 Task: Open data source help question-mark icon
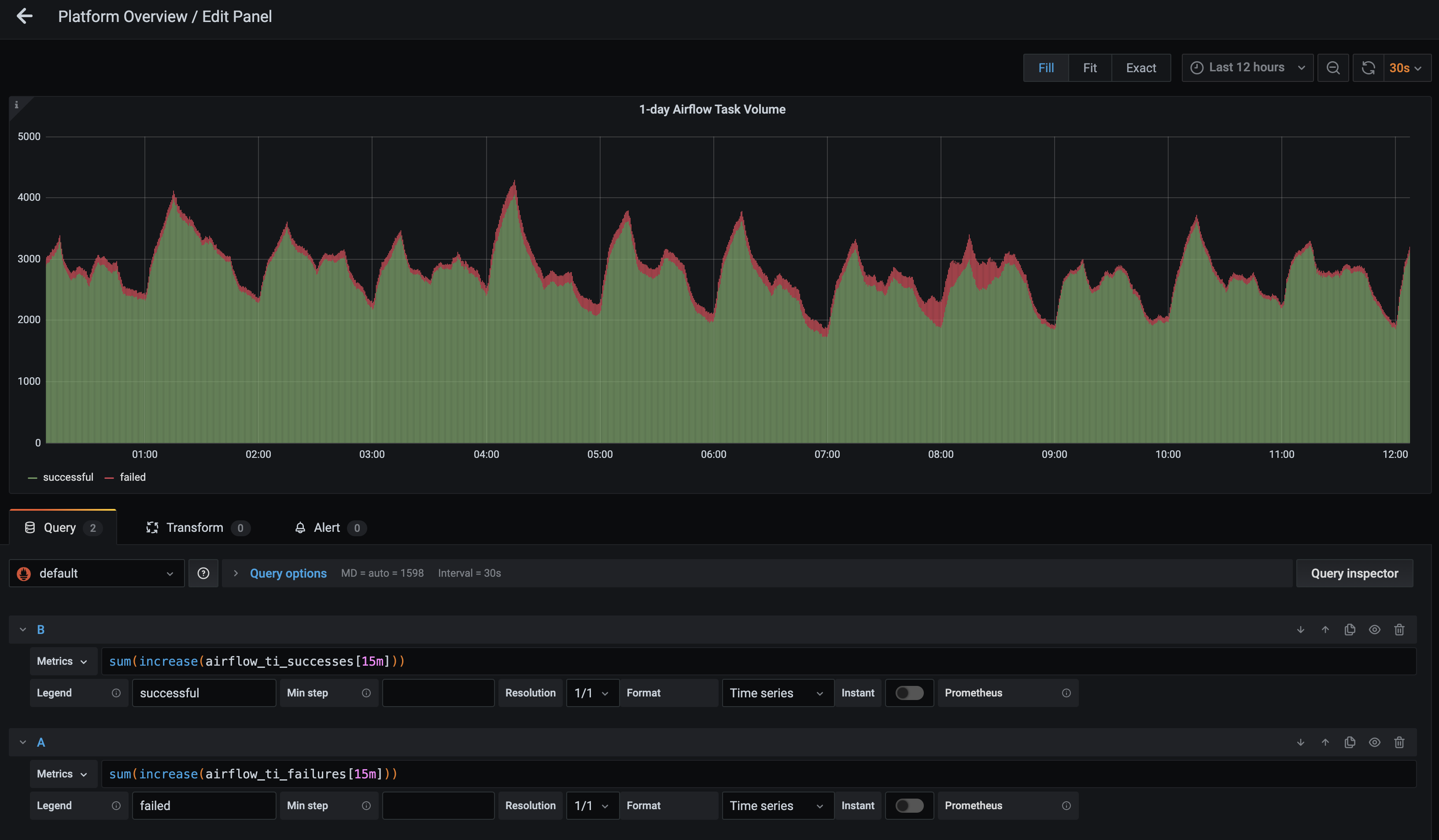[203, 573]
